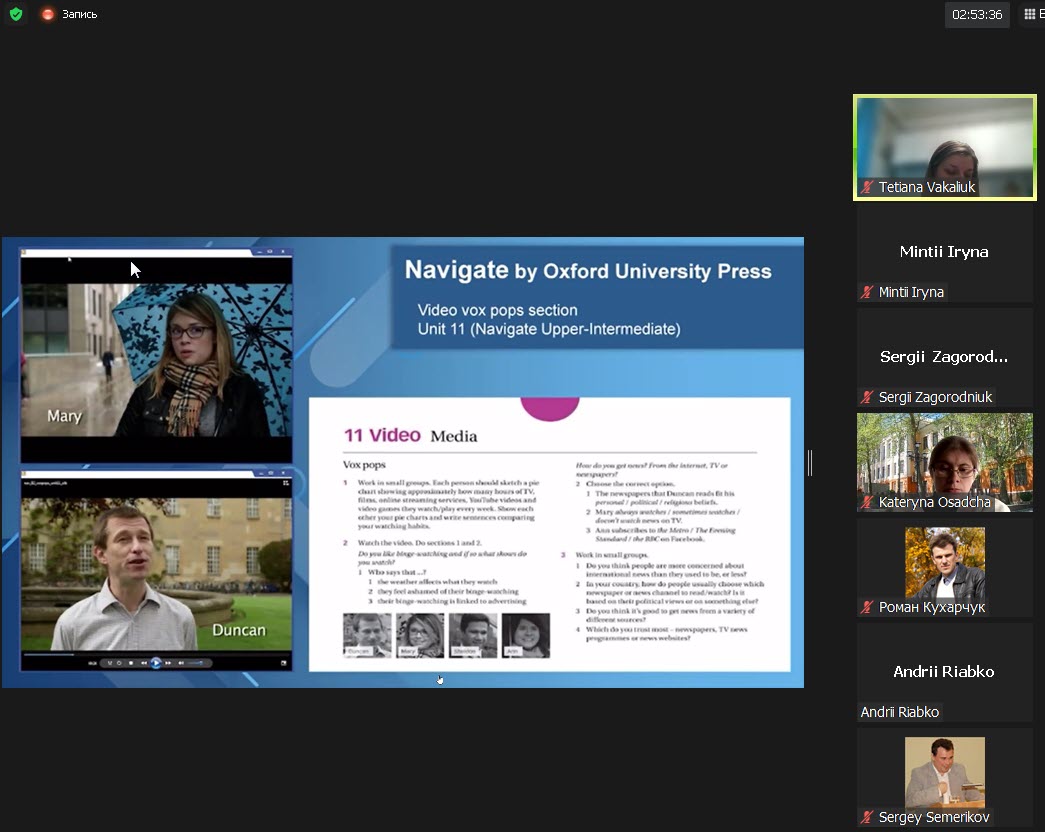Click the muted mic icon beside Sergey Semerikov
This screenshot has height=832, width=1045.
pyautogui.click(x=867, y=818)
